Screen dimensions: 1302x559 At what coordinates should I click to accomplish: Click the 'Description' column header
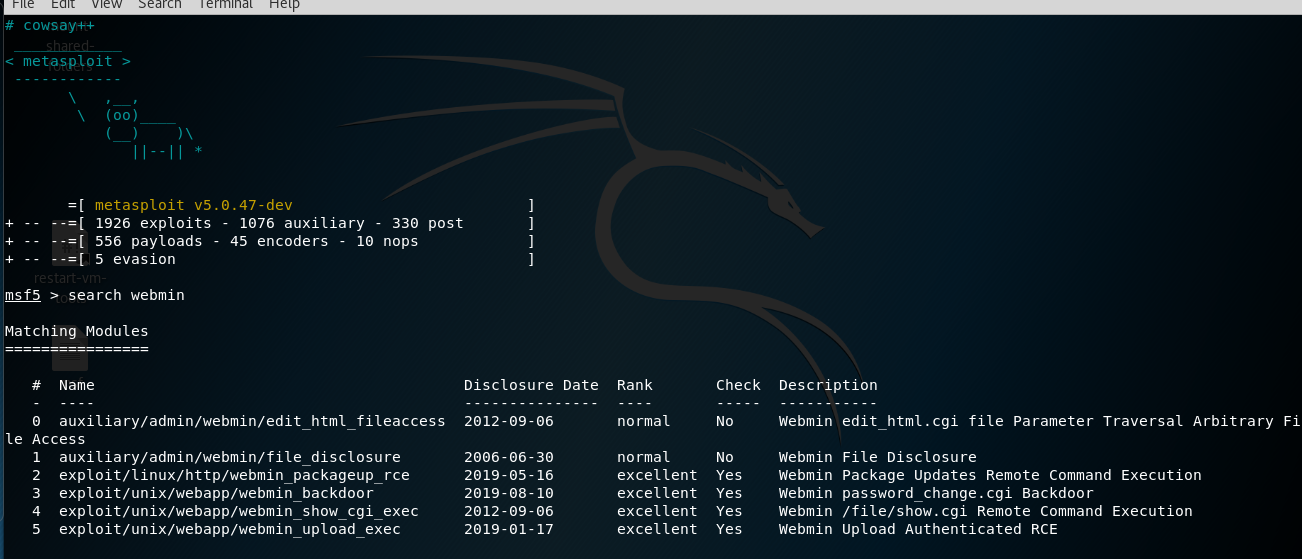pyautogui.click(x=828, y=386)
